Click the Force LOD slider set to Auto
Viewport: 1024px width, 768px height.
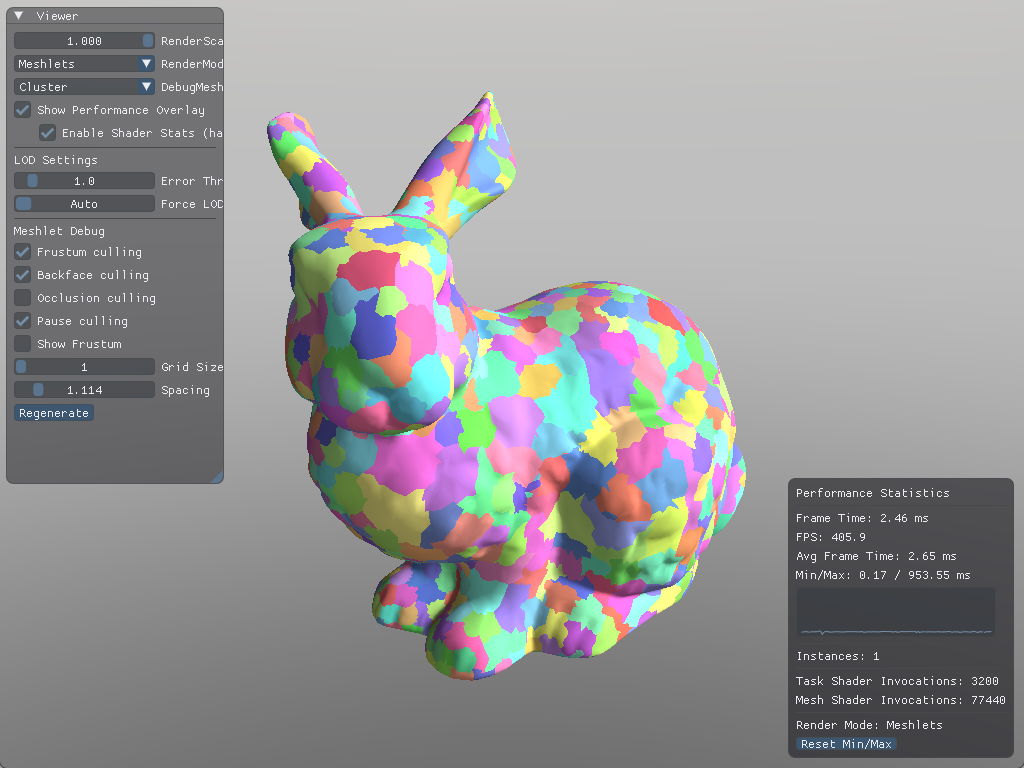click(84, 204)
